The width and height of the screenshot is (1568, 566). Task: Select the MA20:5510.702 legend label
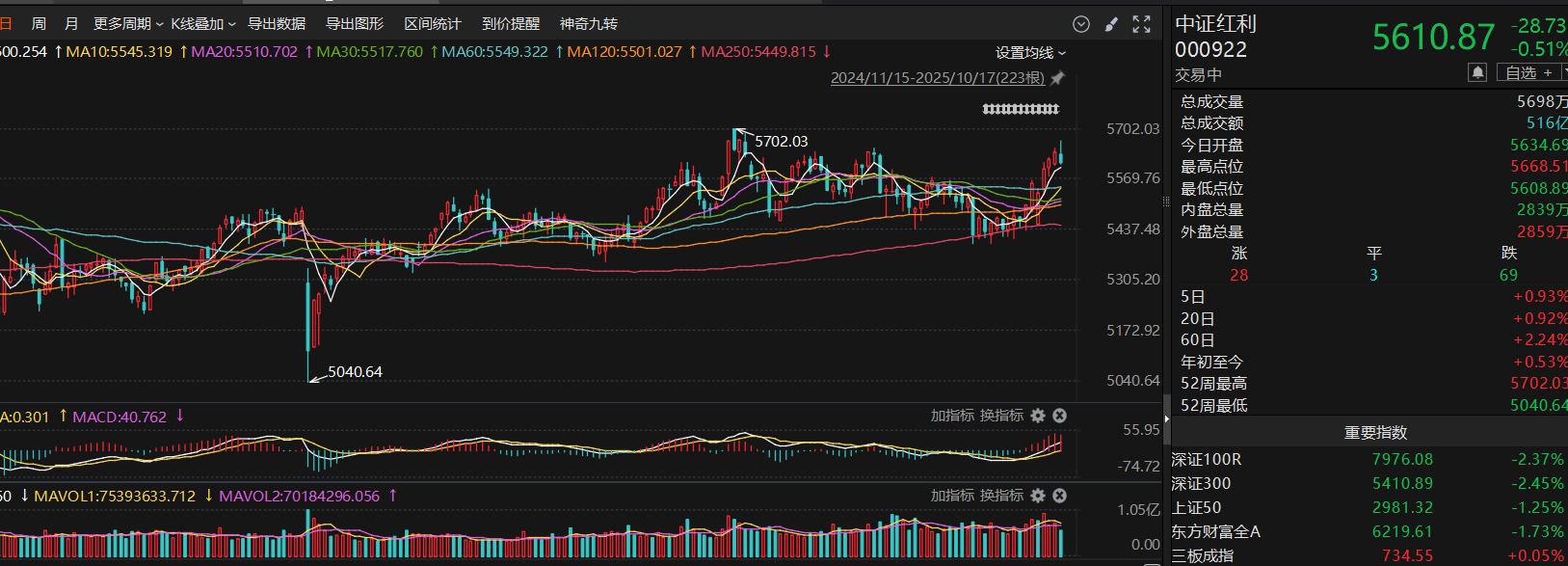245,52
